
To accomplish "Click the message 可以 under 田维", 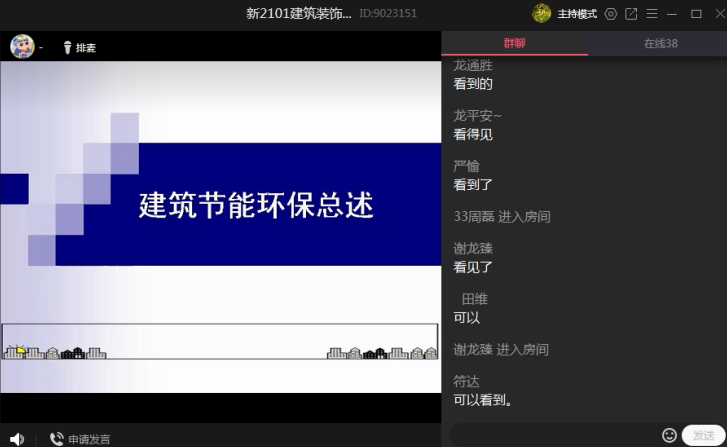I will tap(466, 318).
